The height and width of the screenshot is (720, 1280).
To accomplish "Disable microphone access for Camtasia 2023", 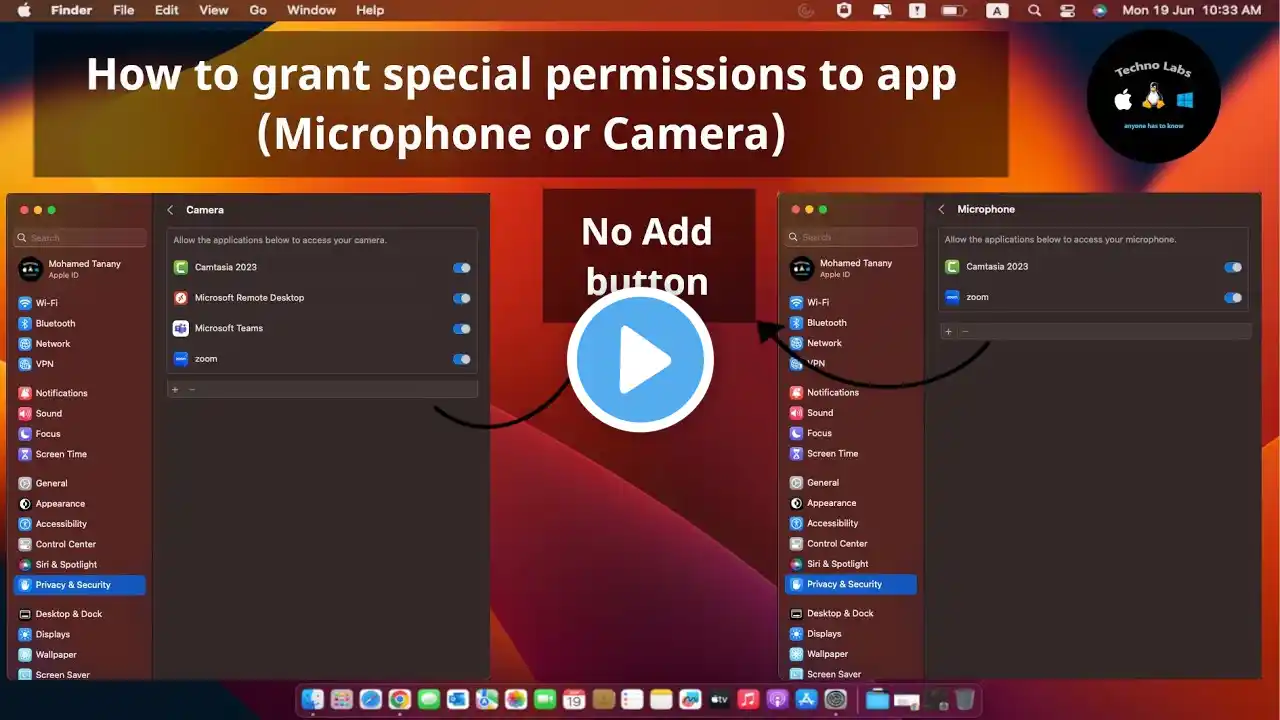I will 1233,267.
